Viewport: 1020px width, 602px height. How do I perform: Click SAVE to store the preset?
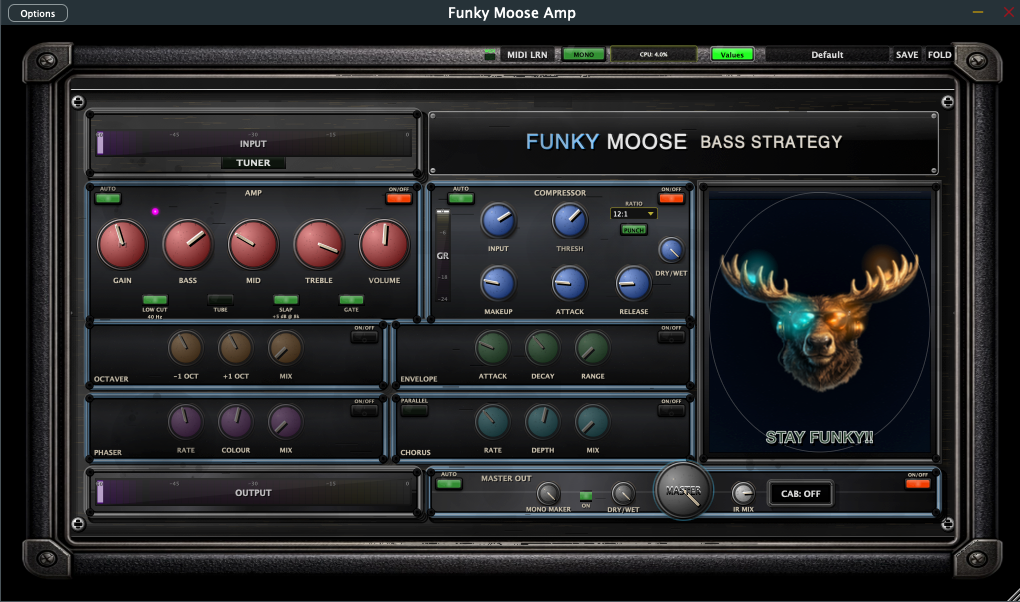click(x=906, y=54)
